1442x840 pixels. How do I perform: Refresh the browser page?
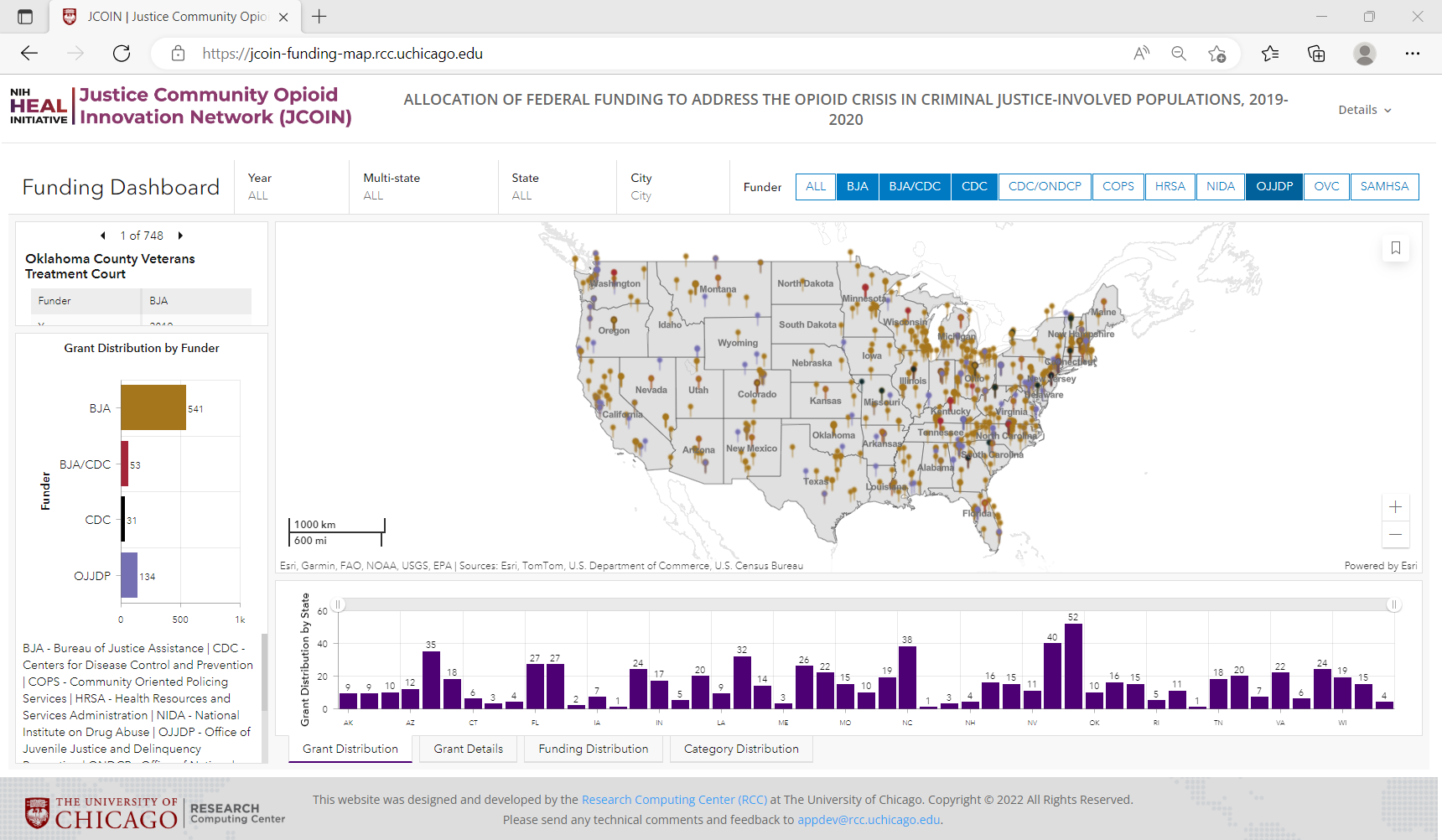click(122, 54)
